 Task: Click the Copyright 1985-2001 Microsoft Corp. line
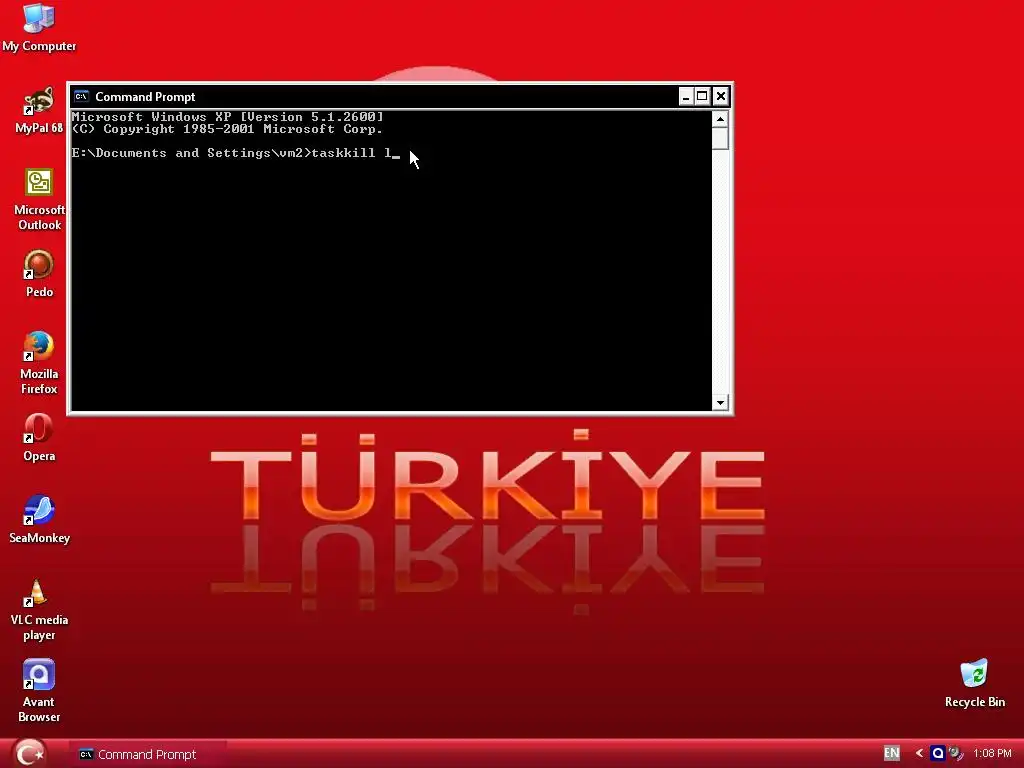[x=227, y=129]
